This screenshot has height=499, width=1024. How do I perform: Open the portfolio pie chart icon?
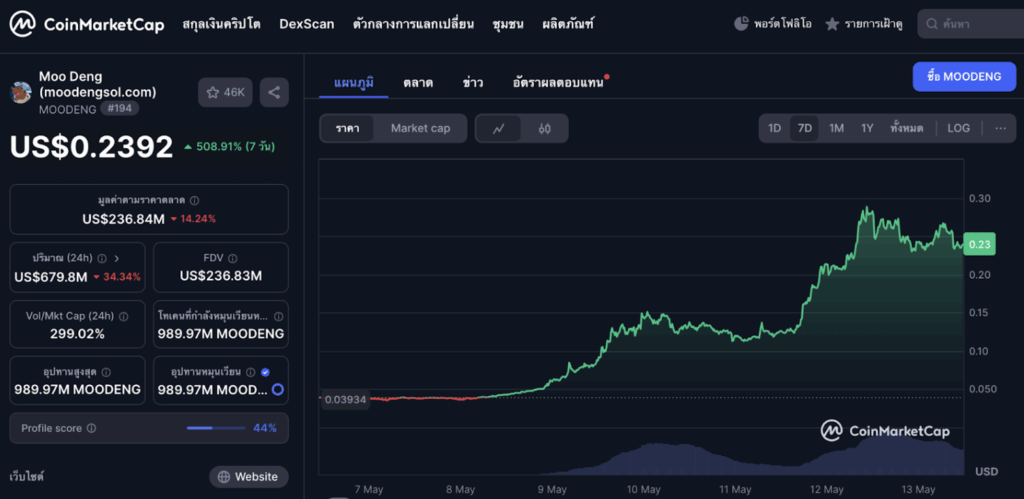tap(741, 23)
